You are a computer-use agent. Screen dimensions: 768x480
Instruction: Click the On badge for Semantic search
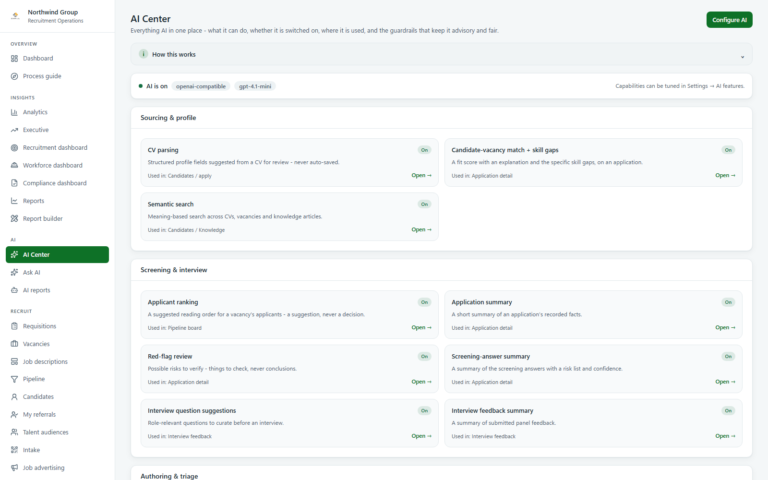coord(424,204)
